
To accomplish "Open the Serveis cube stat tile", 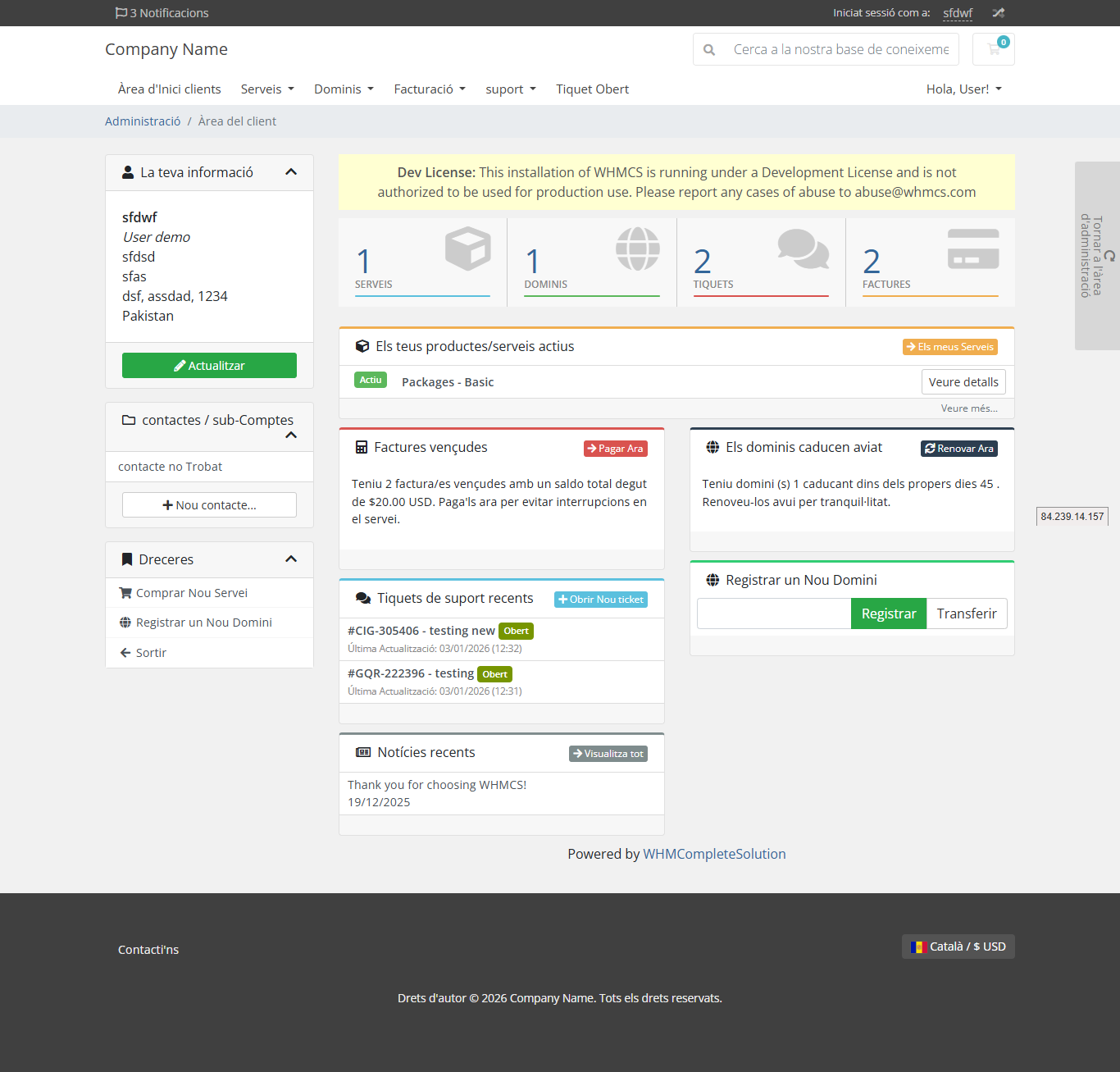I will point(422,262).
